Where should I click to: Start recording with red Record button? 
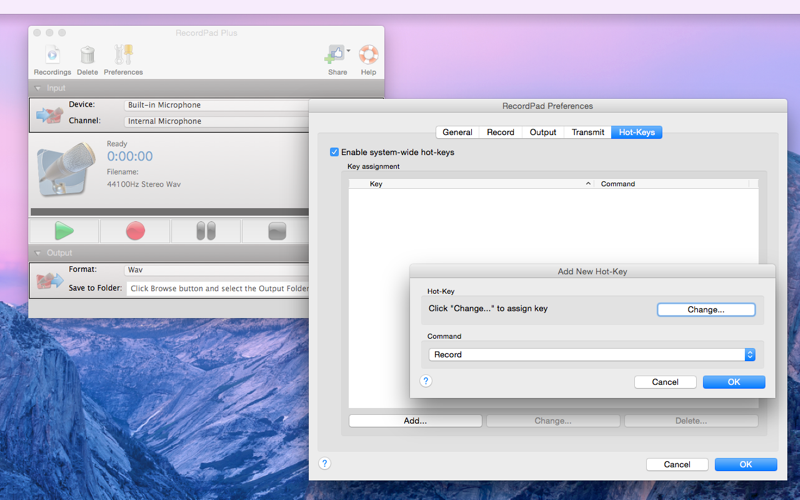(x=135, y=231)
